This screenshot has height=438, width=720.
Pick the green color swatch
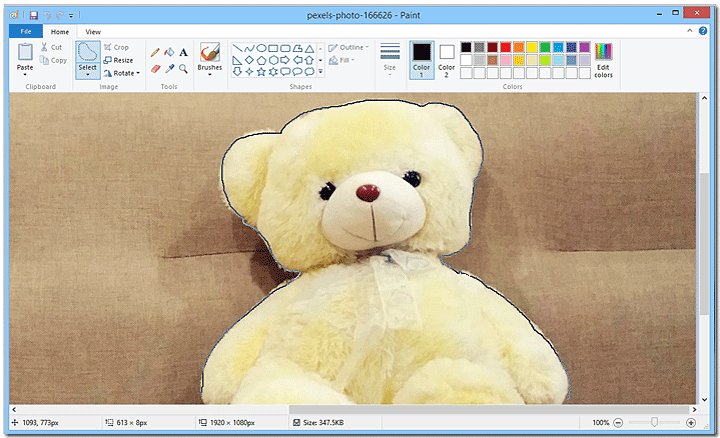tap(545, 47)
